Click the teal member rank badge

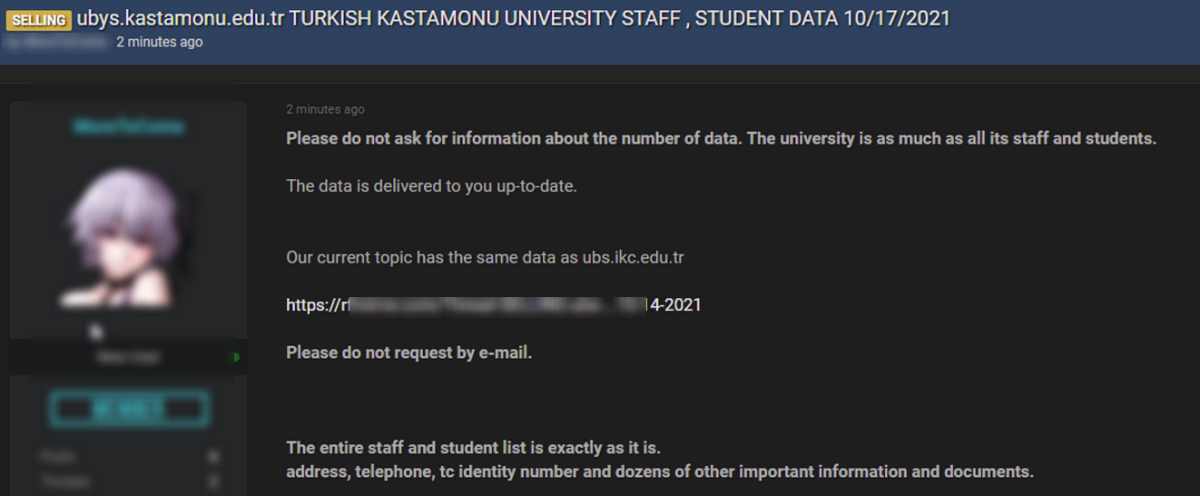pyautogui.click(x=128, y=409)
